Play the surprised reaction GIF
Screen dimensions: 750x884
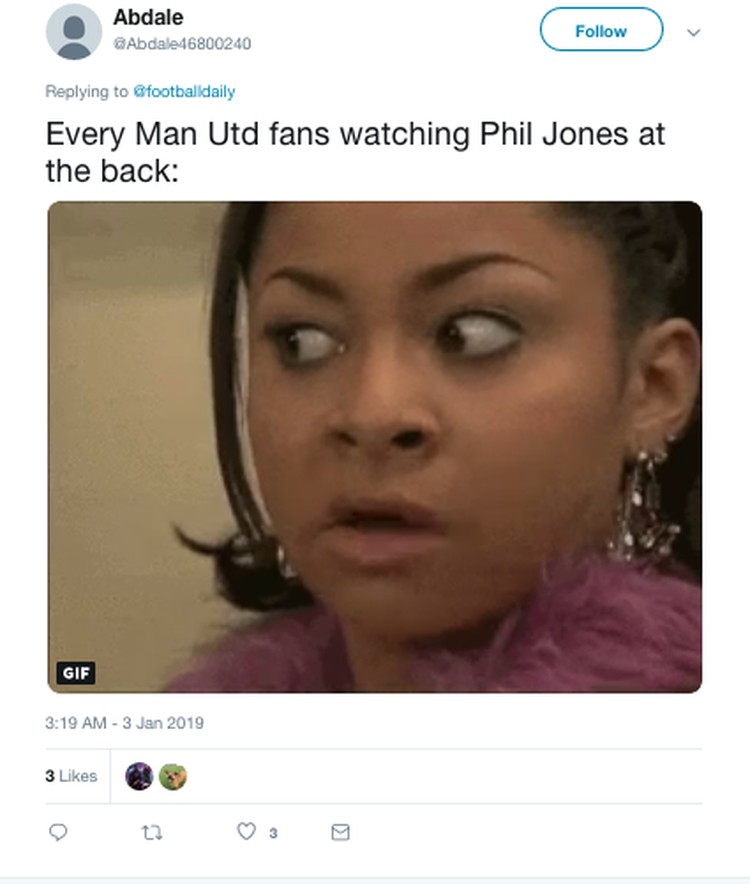pyautogui.click(x=375, y=447)
